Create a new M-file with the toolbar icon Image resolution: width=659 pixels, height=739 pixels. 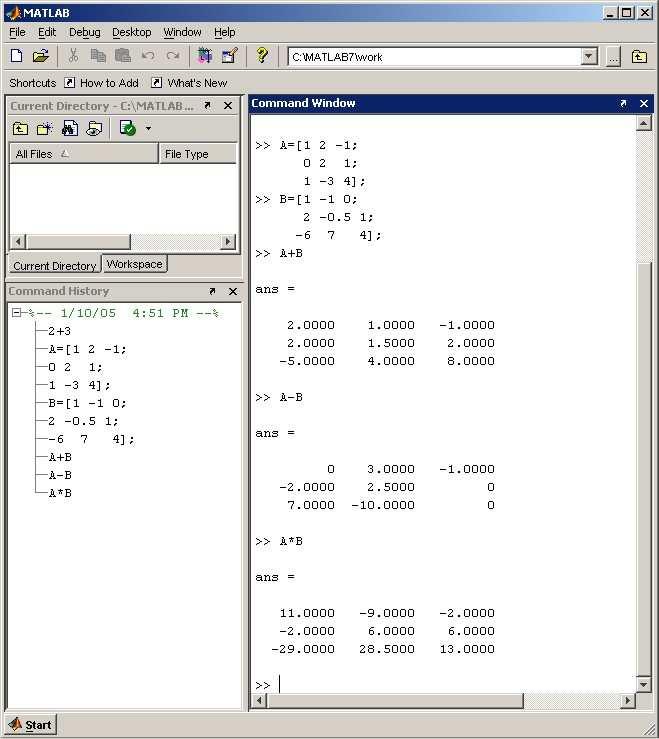(16, 56)
